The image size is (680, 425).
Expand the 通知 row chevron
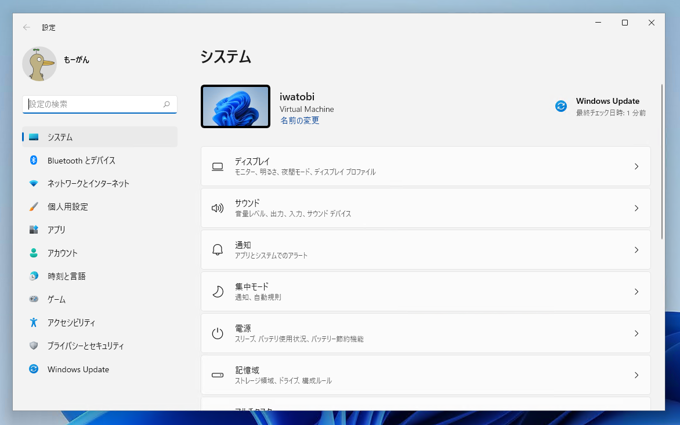tap(636, 250)
